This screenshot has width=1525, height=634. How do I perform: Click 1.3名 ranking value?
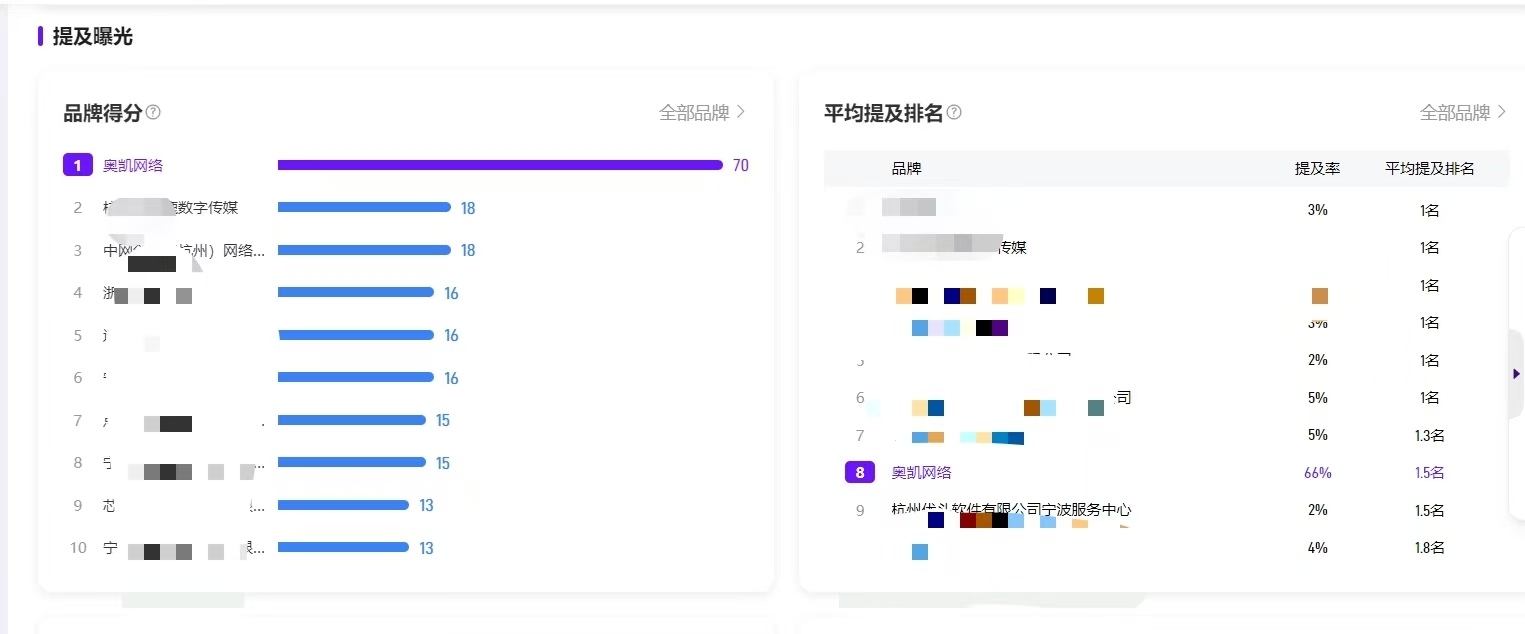[x=1430, y=435]
